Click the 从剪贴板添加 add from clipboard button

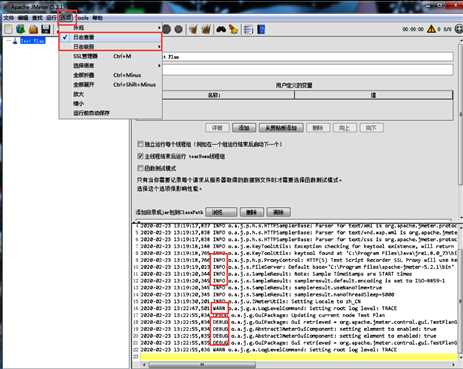[281, 128]
